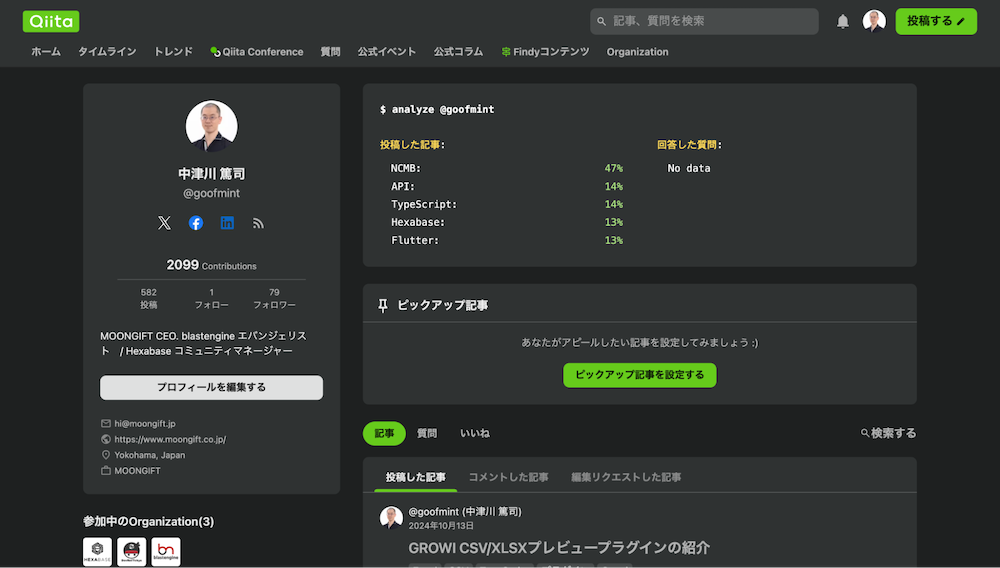Click プロフィールを編集する button
Image resolution: width=1000 pixels, height=568 pixels.
click(x=211, y=387)
